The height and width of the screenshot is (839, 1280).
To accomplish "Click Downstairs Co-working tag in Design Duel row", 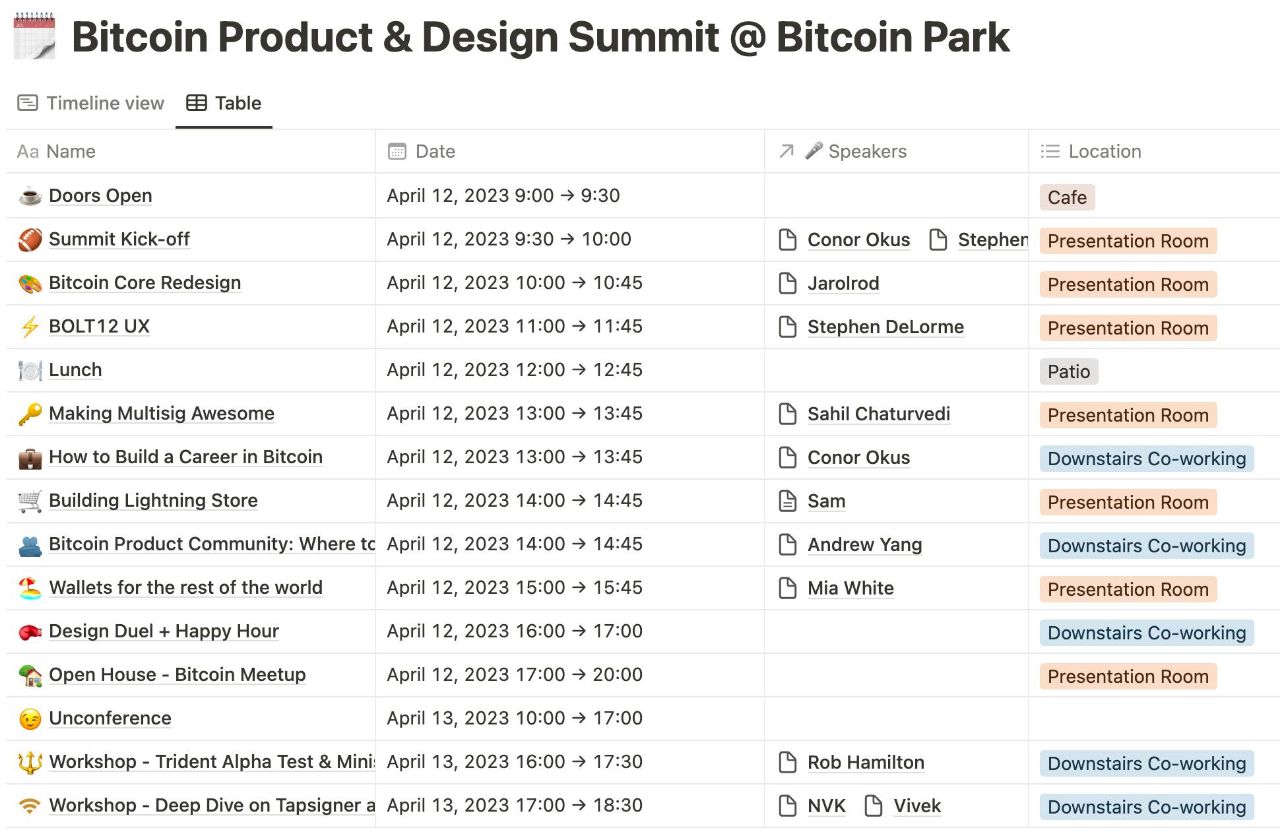I will click(1147, 633).
